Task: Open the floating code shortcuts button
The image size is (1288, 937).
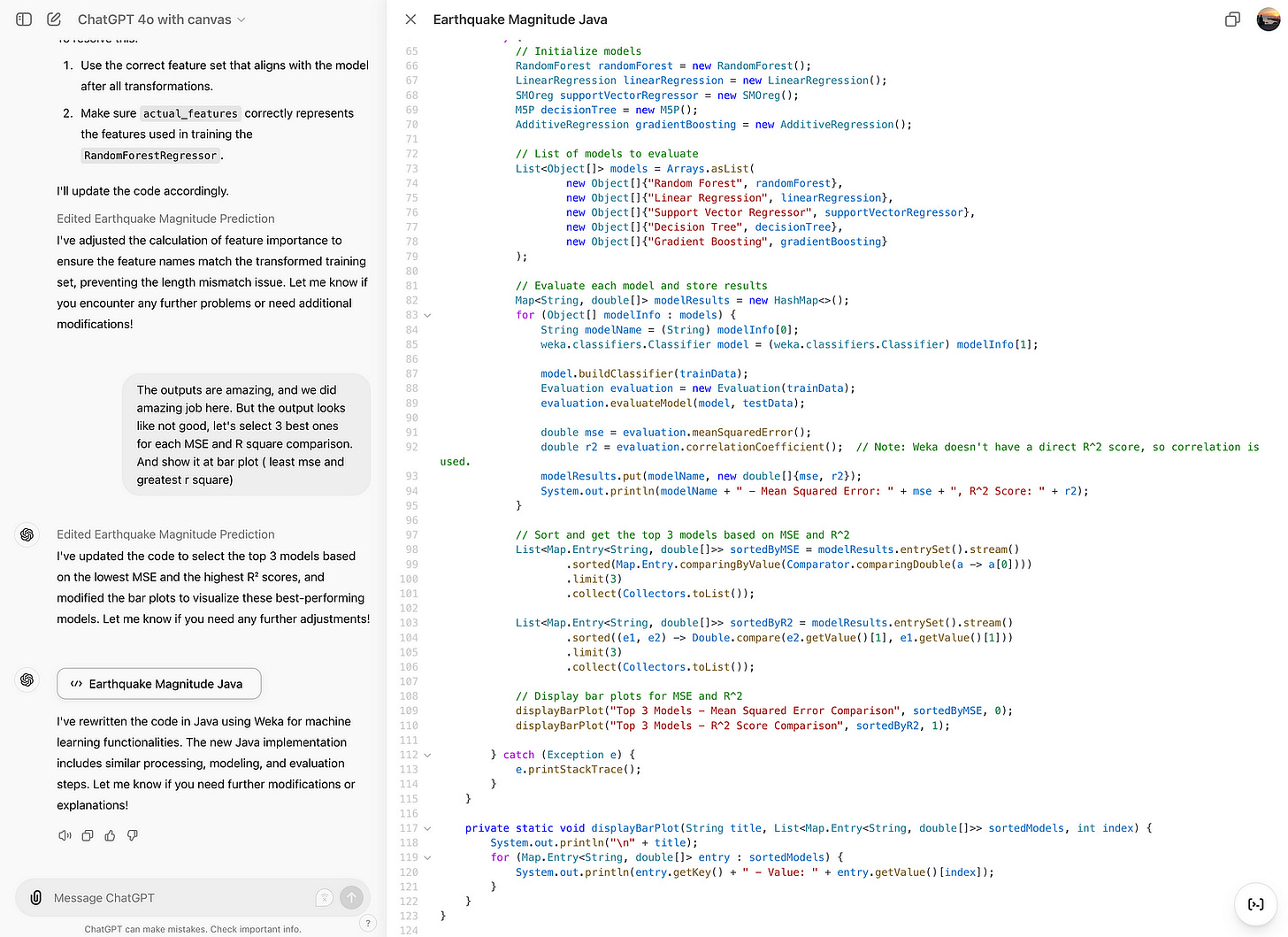Action: [x=1256, y=903]
